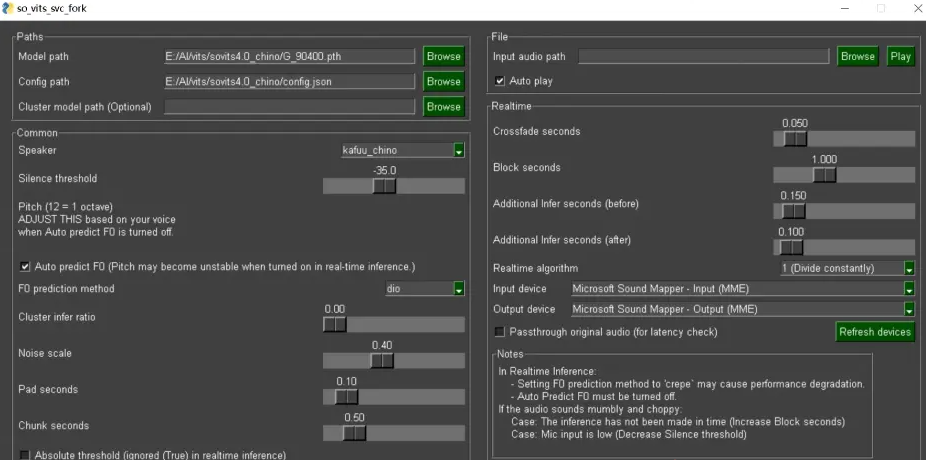The height and width of the screenshot is (460, 926).
Task: Click the Chunk seconds slider handle
Action: 354,433
